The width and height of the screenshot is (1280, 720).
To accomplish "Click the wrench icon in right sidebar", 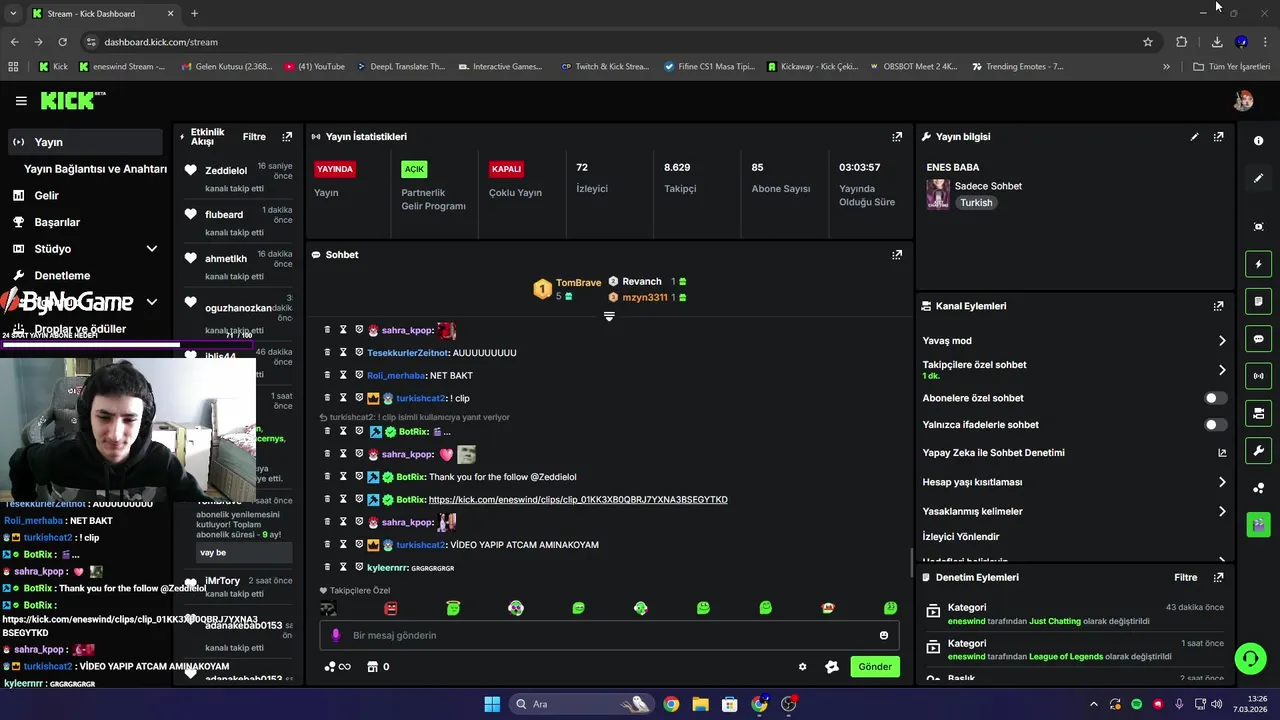I will coord(1259,450).
